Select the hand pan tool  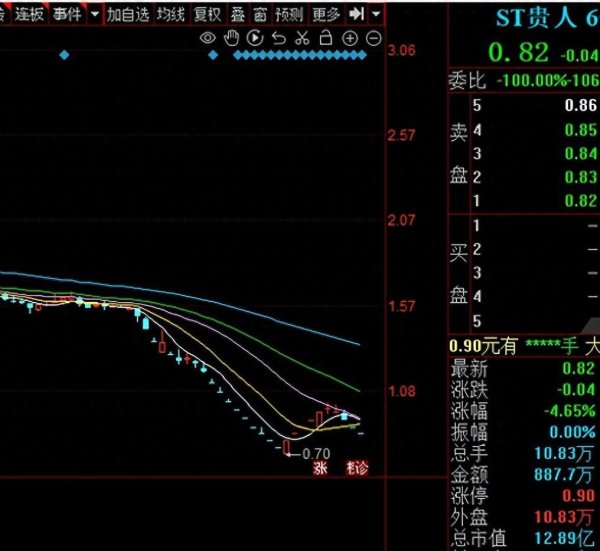(x=232, y=38)
